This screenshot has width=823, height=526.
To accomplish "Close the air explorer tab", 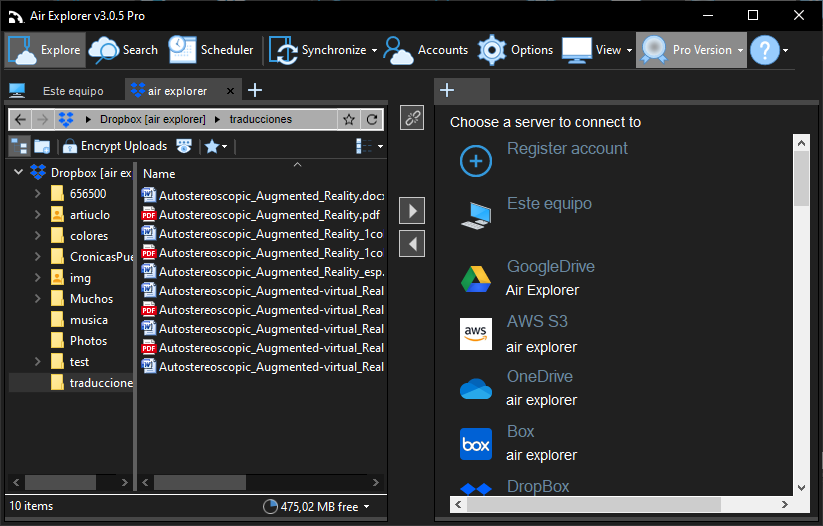I will (x=230, y=91).
